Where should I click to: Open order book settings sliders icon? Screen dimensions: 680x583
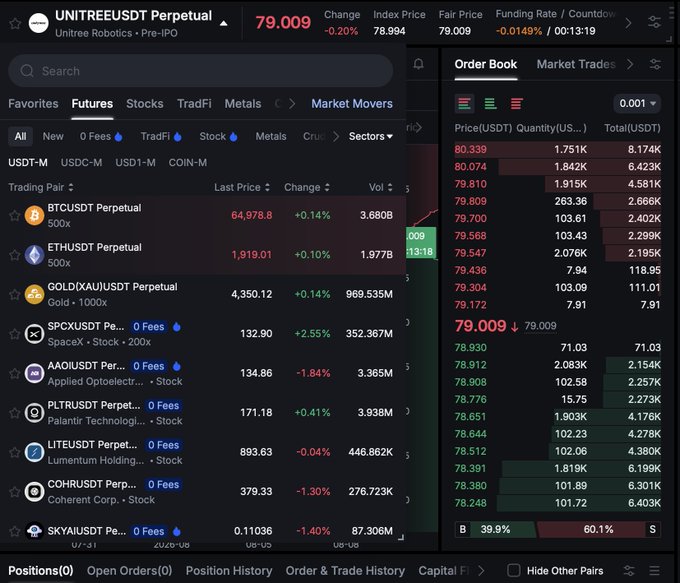(x=655, y=64)
